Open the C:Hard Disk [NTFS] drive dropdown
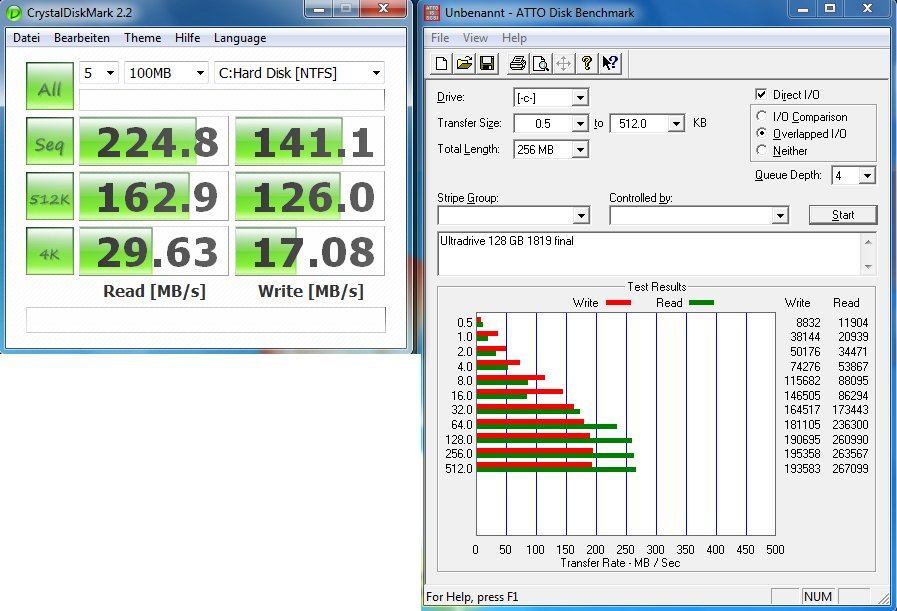 point(299,73)
